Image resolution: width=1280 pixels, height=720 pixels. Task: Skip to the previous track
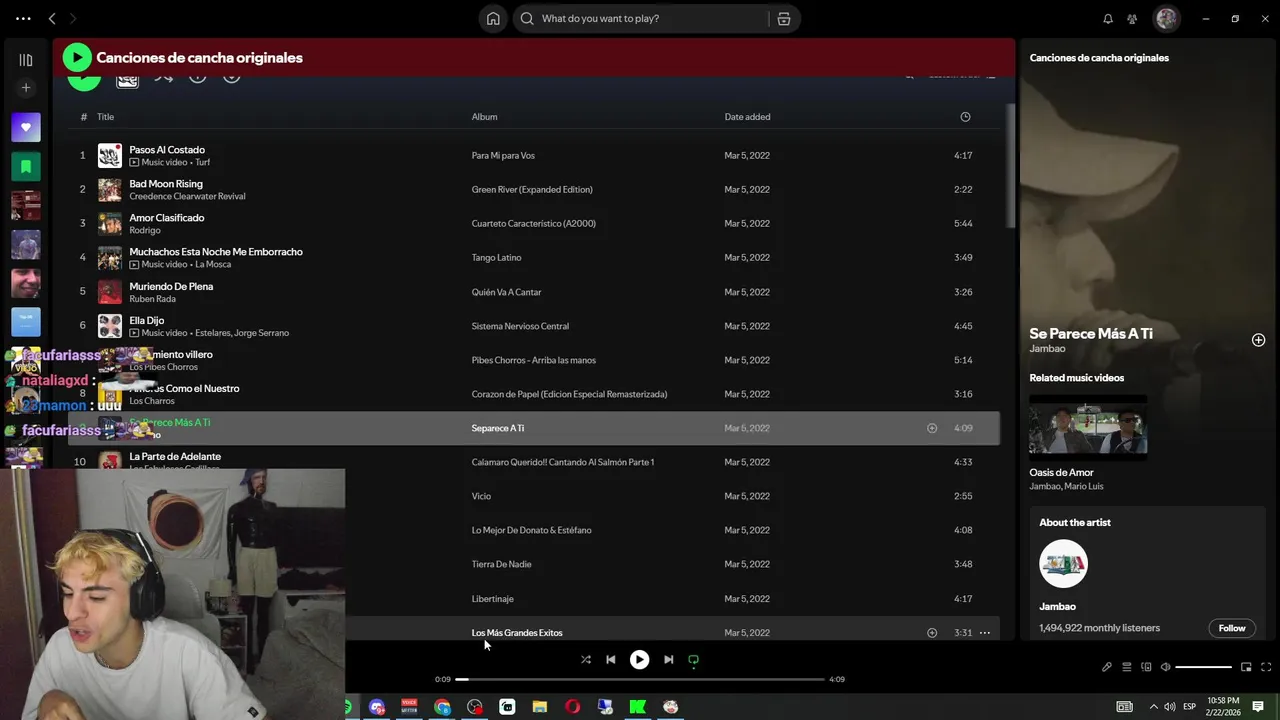coord(611,660)
